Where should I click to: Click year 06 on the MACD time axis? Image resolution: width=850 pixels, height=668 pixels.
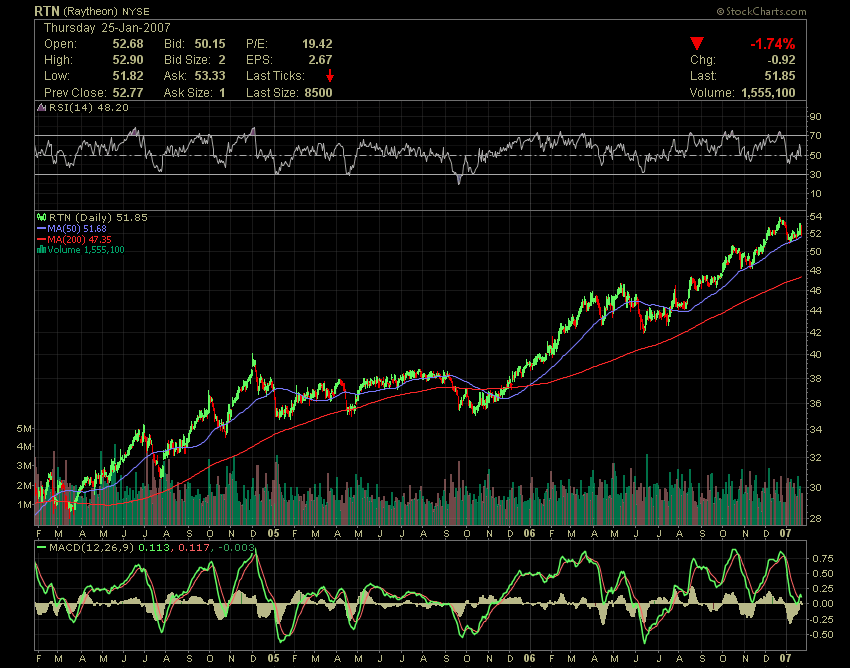pyautogui.click(x=529, y=659)
